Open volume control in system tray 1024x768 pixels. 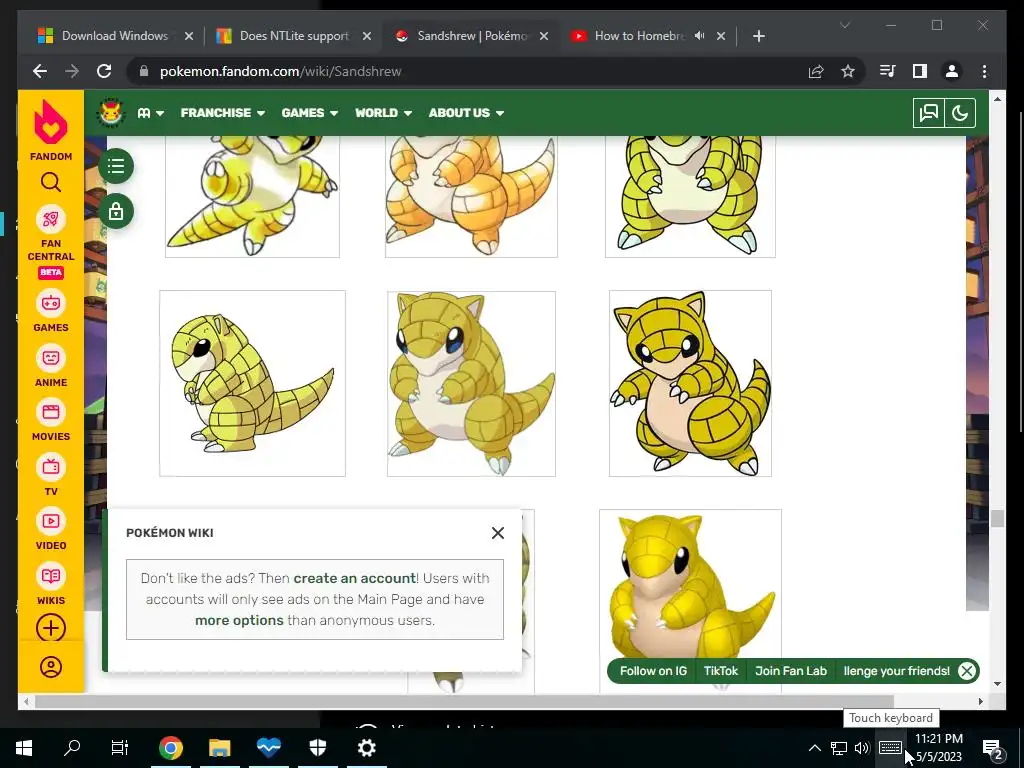point(861,748)
